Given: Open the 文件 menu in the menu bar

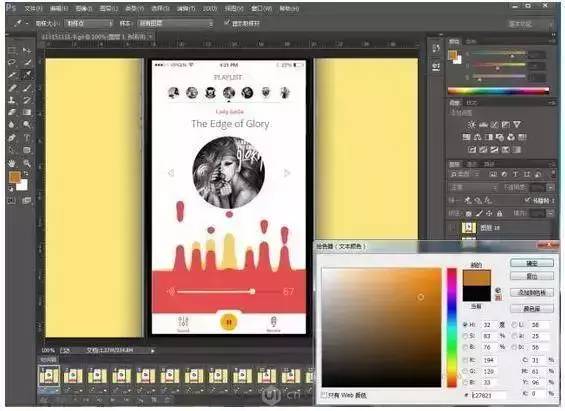Looking at the screenshot, I should [x=33, y=8].
